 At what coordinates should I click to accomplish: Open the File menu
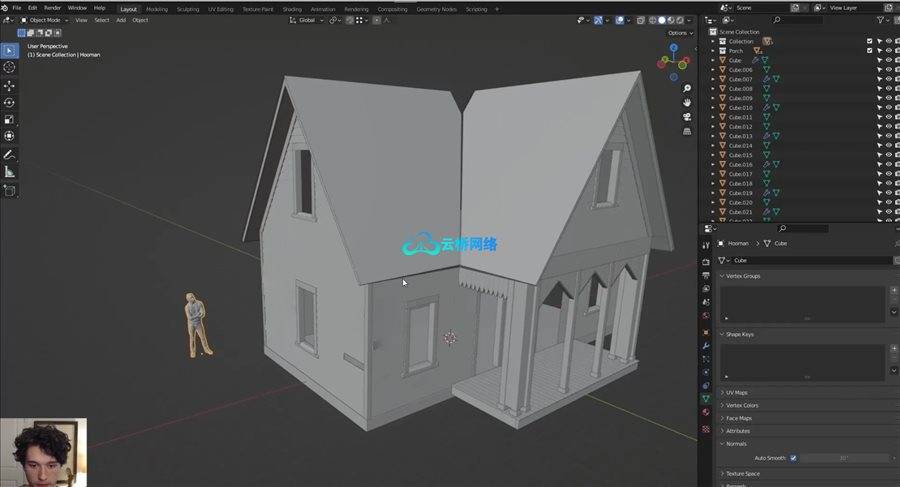[x=17, y=8]
